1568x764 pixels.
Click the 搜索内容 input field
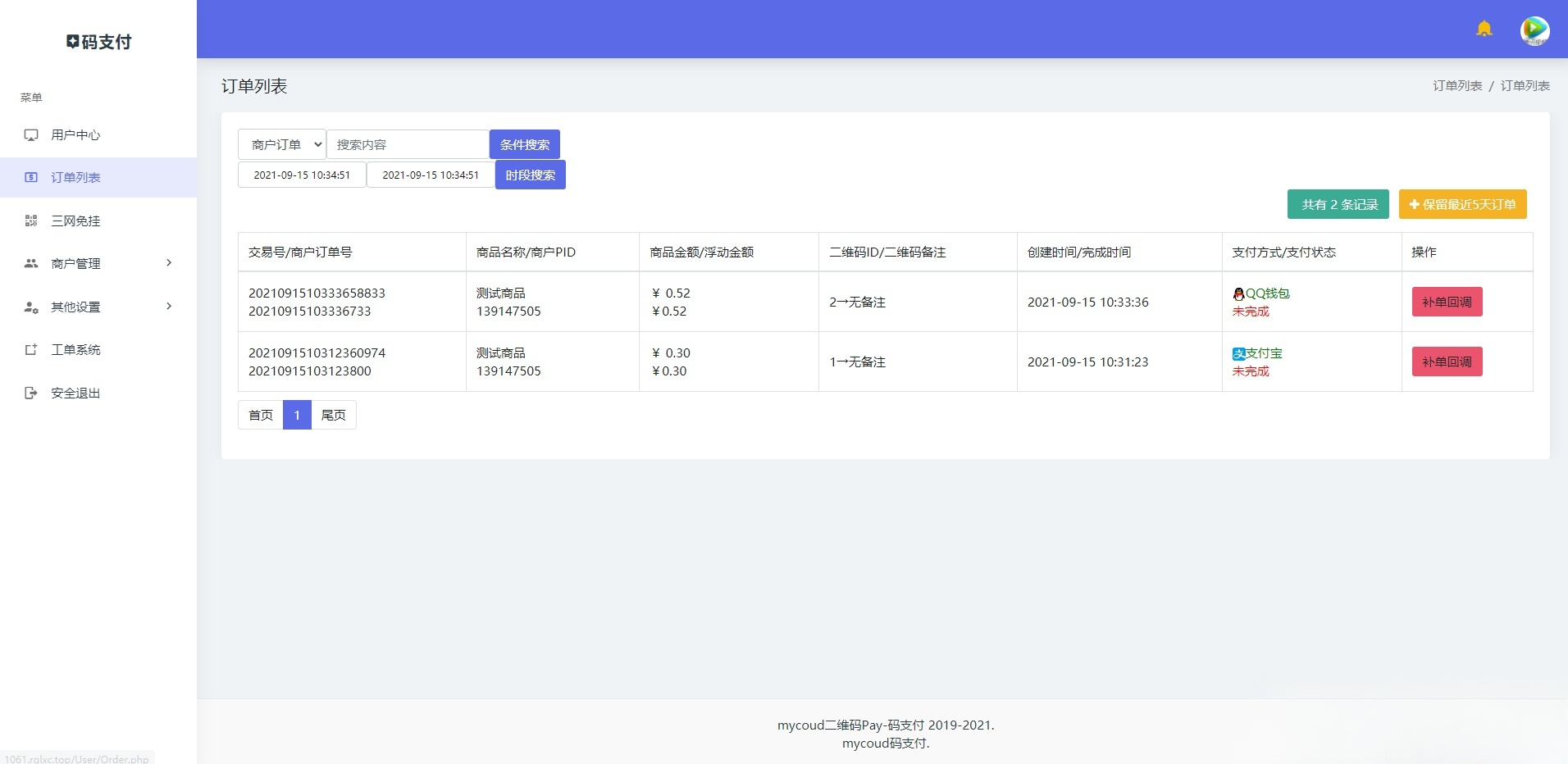[x=408, y=143]
